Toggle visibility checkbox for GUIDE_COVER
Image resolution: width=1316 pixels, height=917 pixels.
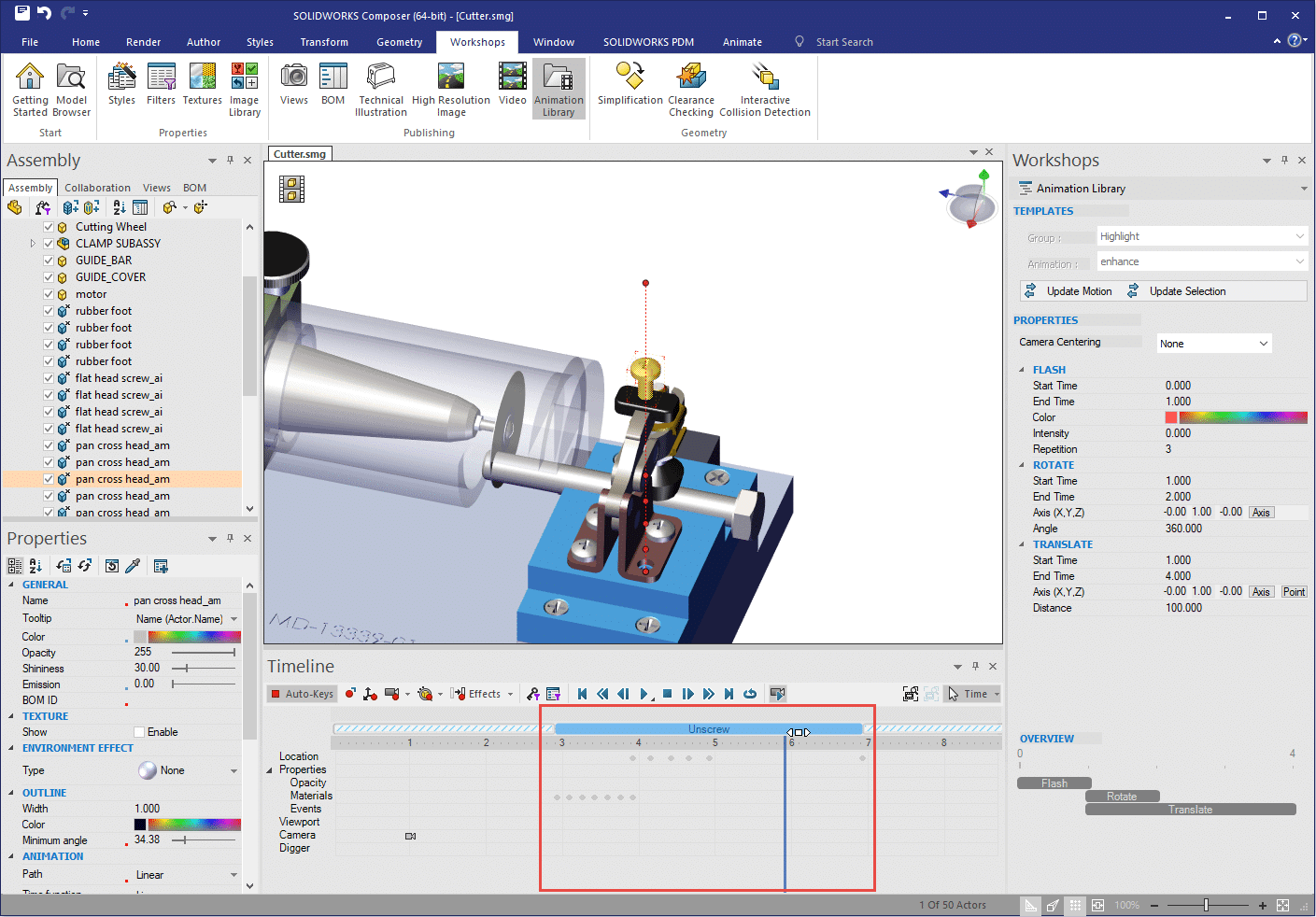point(49,277)
